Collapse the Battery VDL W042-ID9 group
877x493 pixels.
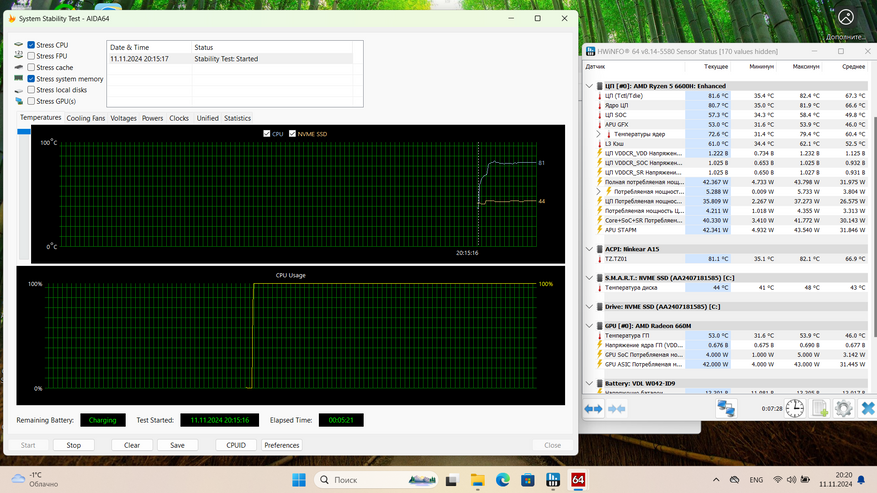pyautogui.click(x=589, y=383)
